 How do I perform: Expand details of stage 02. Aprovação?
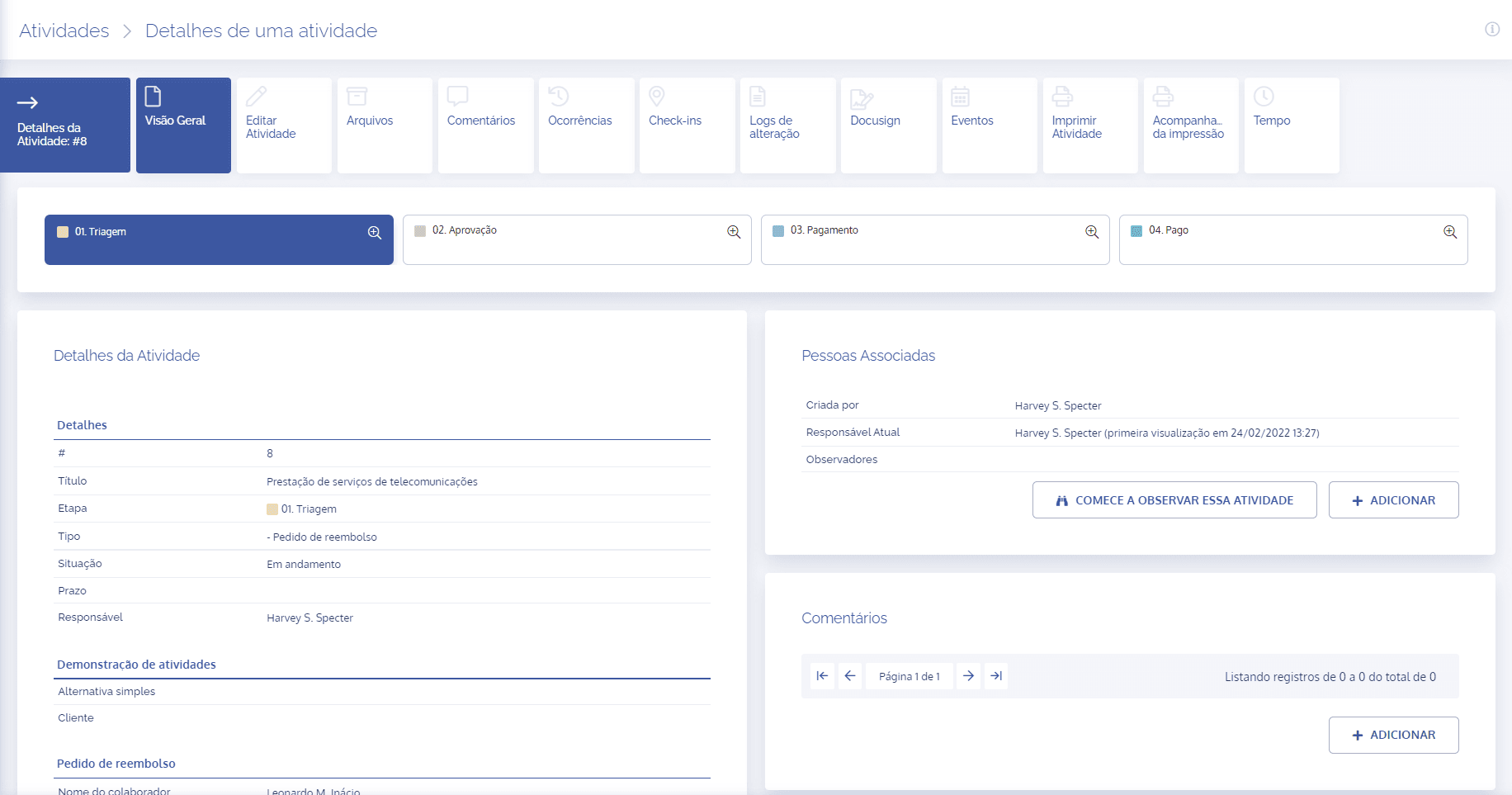pos(734,232)
